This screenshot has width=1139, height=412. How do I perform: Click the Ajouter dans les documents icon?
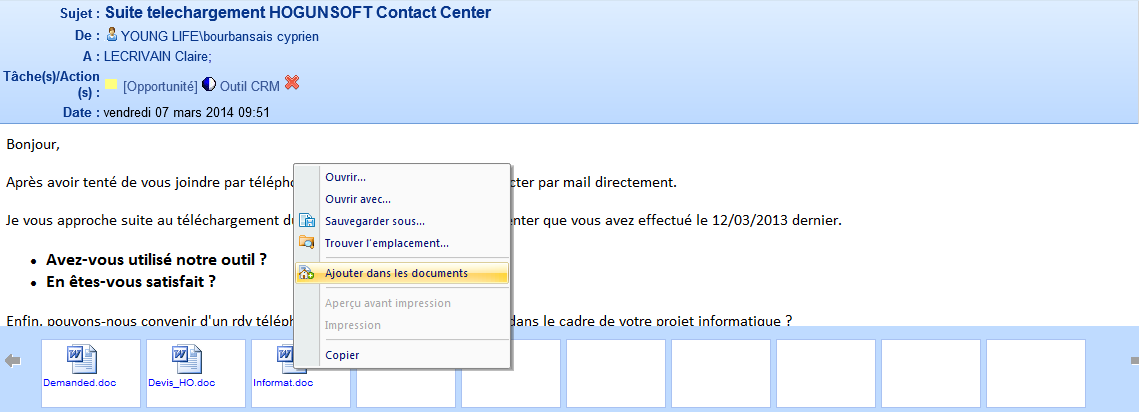click(x=307, y=274)
